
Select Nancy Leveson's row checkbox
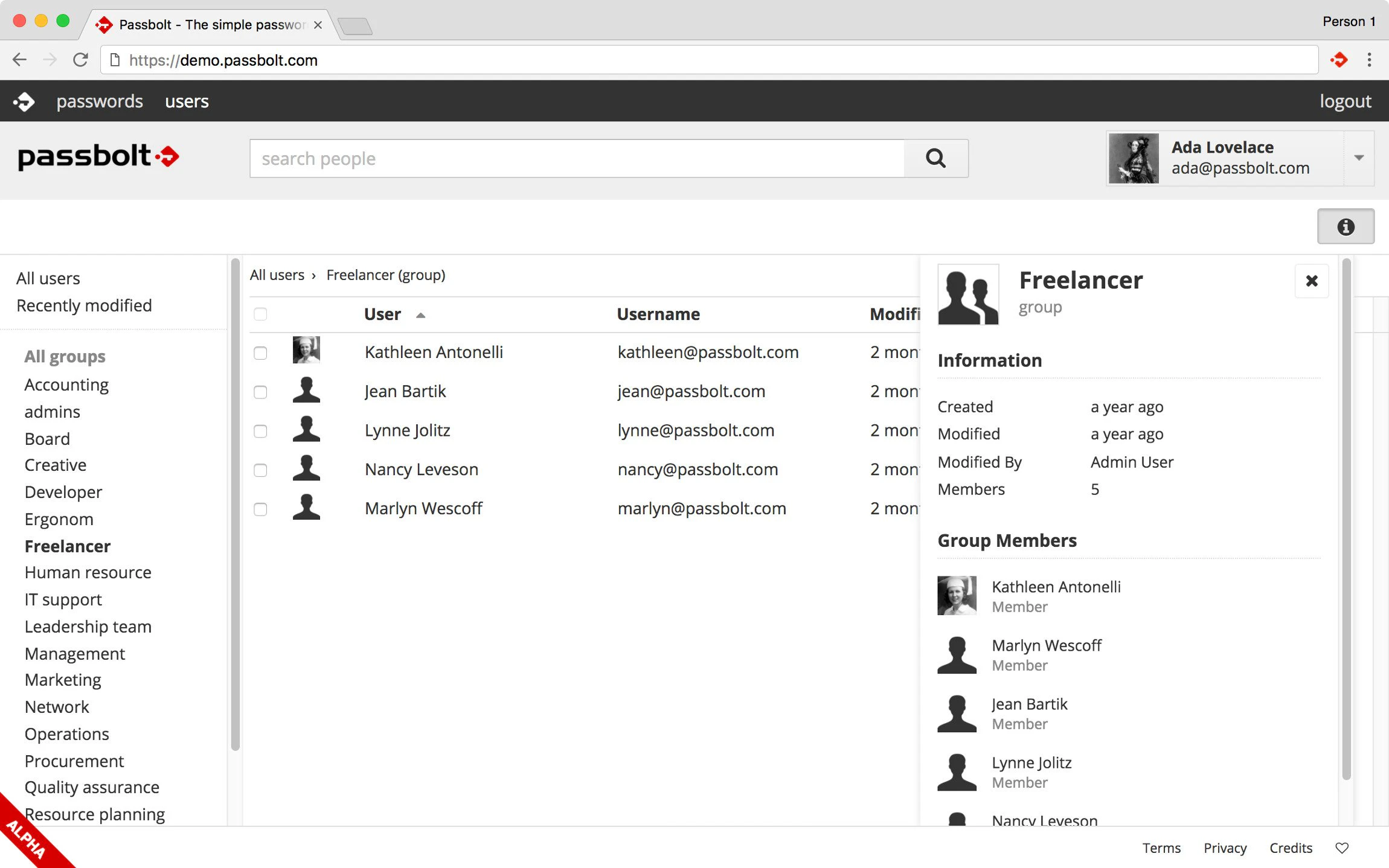coord(260,470)
